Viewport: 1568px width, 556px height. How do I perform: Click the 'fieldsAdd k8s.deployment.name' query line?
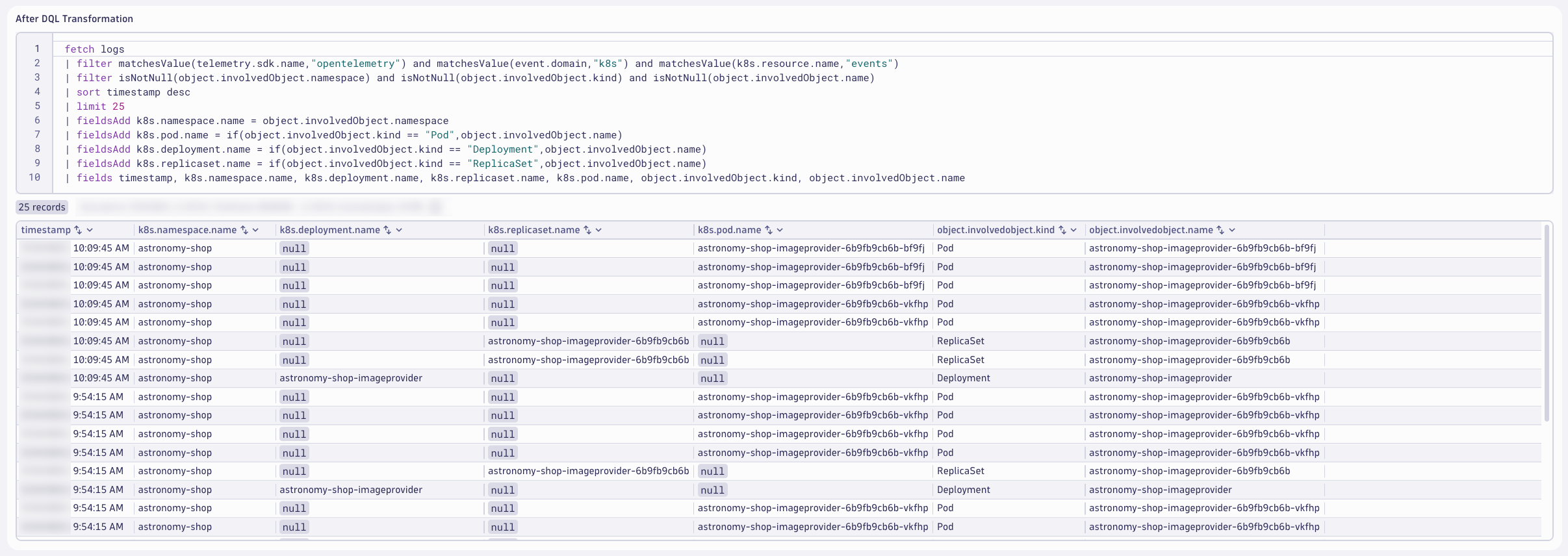[386, 149]
